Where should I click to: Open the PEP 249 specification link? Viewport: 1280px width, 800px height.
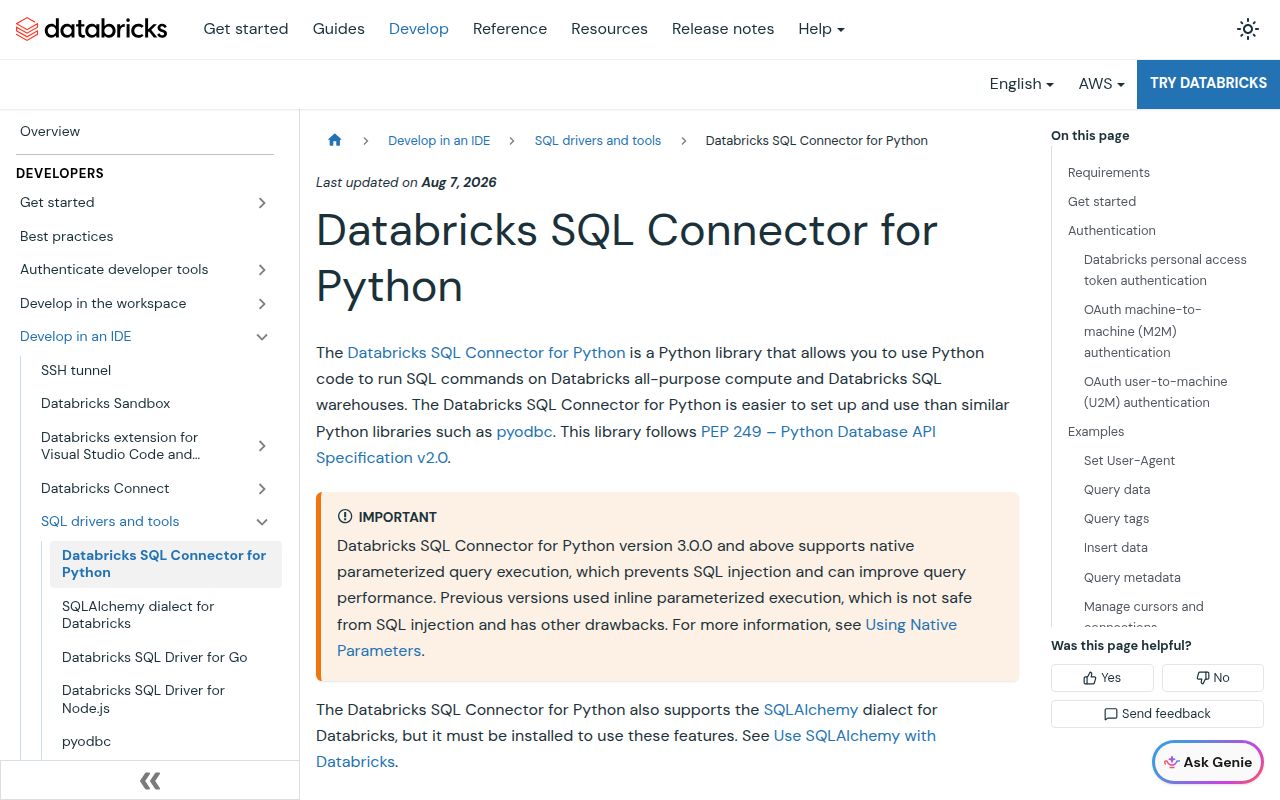[626, 444]
